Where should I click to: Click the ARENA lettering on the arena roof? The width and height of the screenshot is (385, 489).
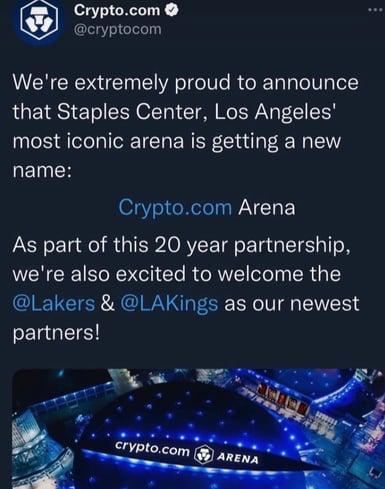tap(237, 458)
